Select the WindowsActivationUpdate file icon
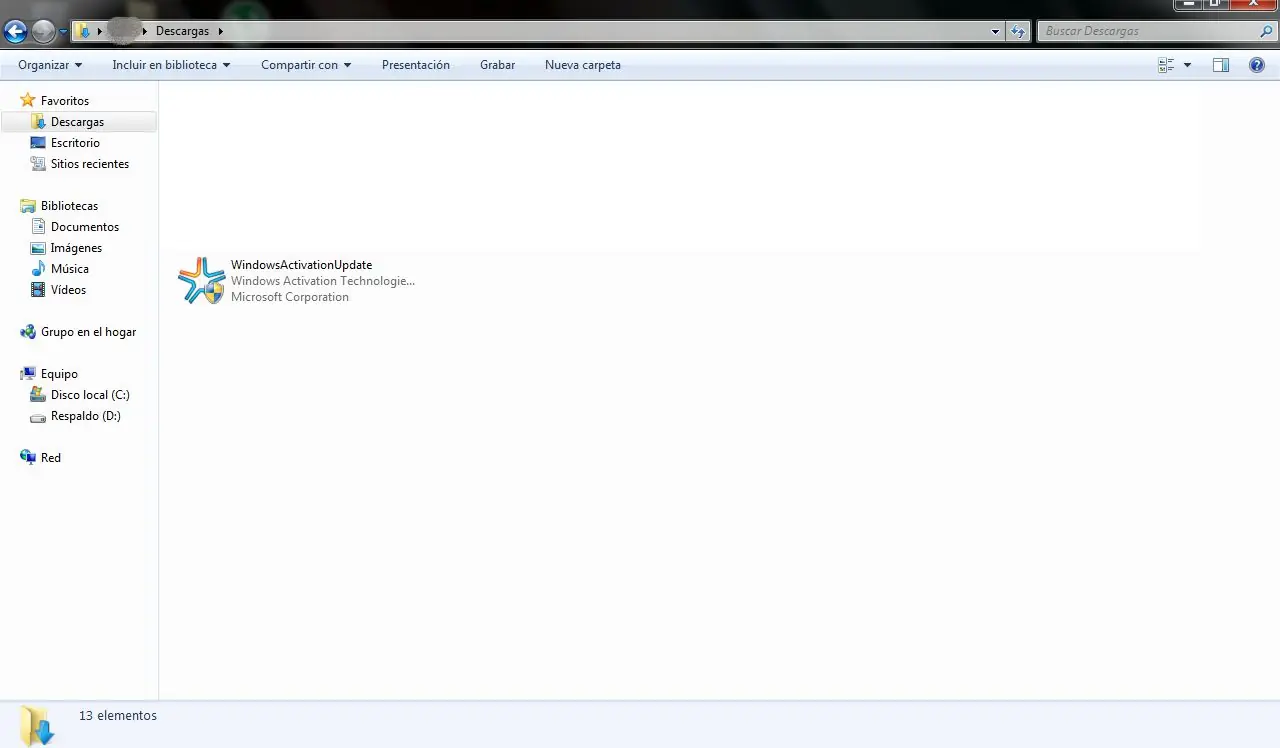The height and width of the screenshot is (748, 1280). (202, 281)
